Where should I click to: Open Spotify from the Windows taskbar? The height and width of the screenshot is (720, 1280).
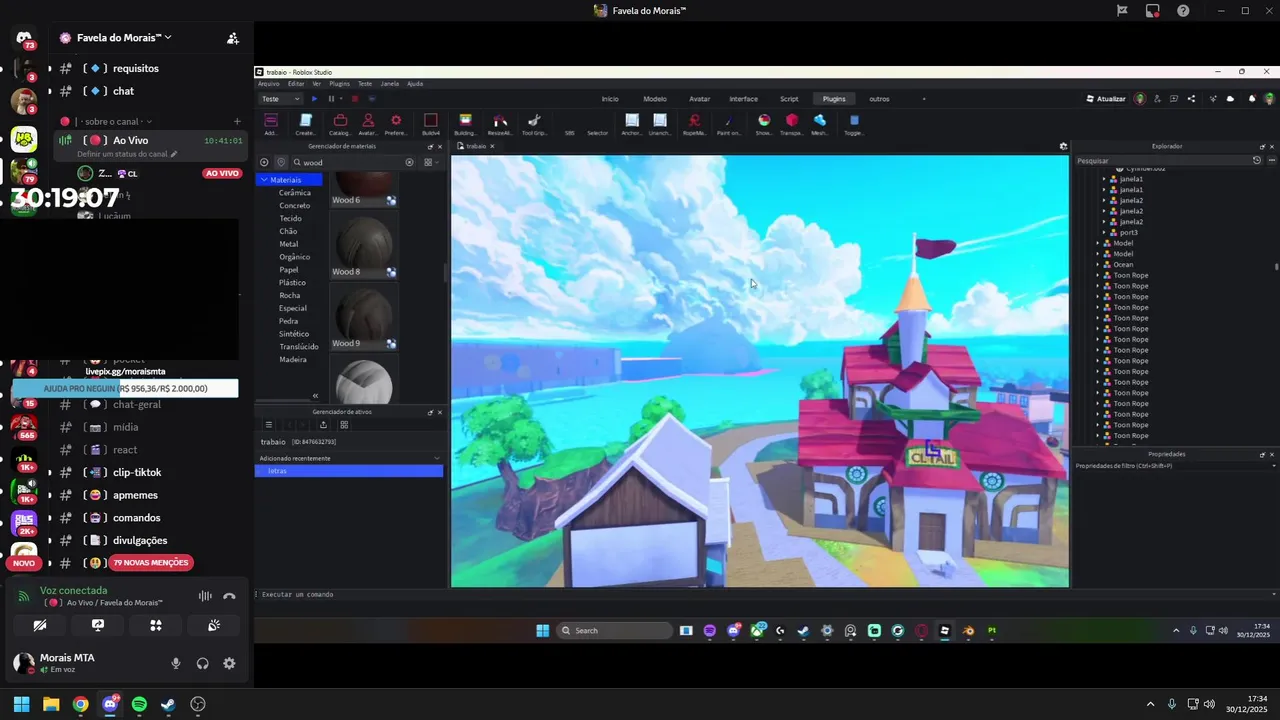coord(139,704)
